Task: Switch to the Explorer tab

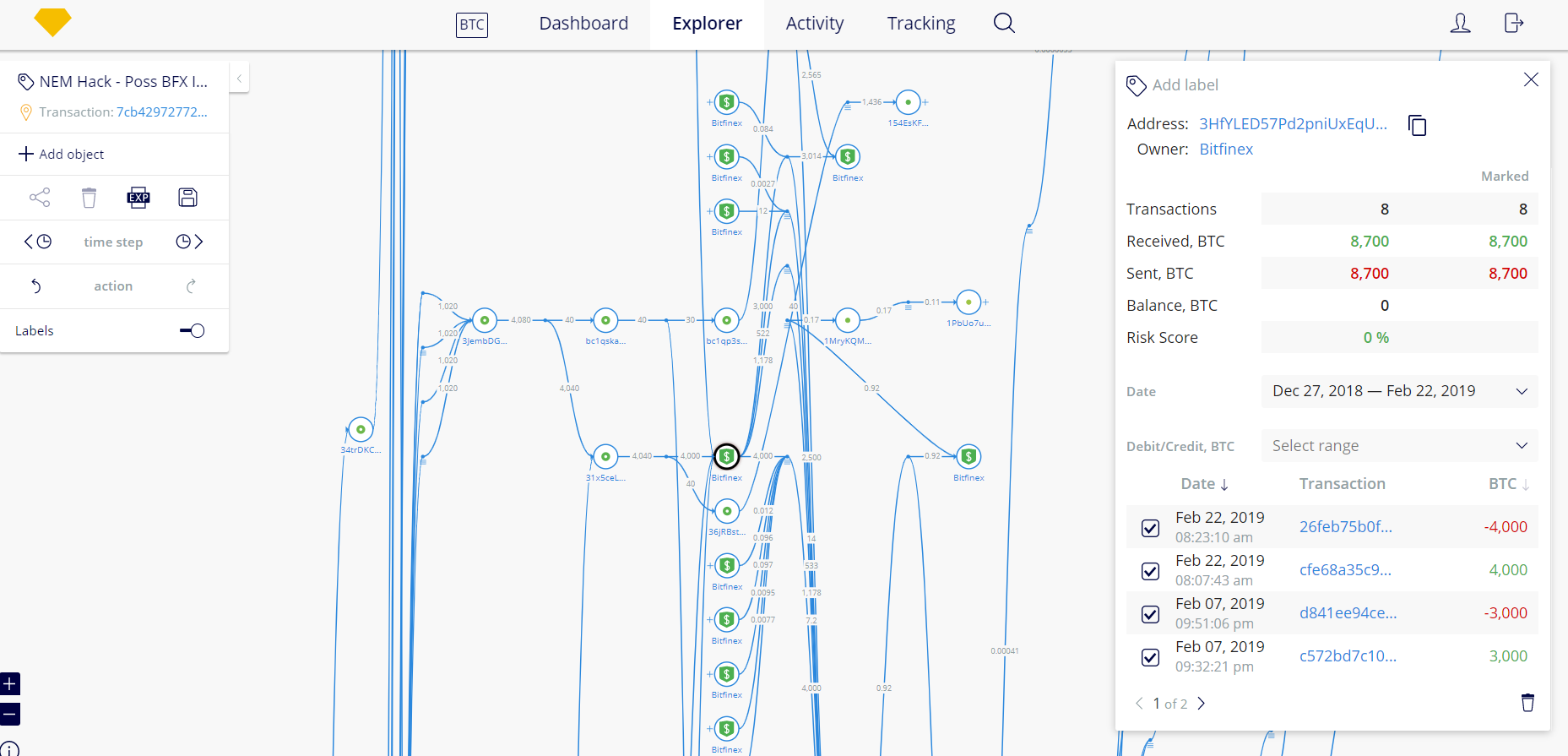Action: click(x=707, y=24)
